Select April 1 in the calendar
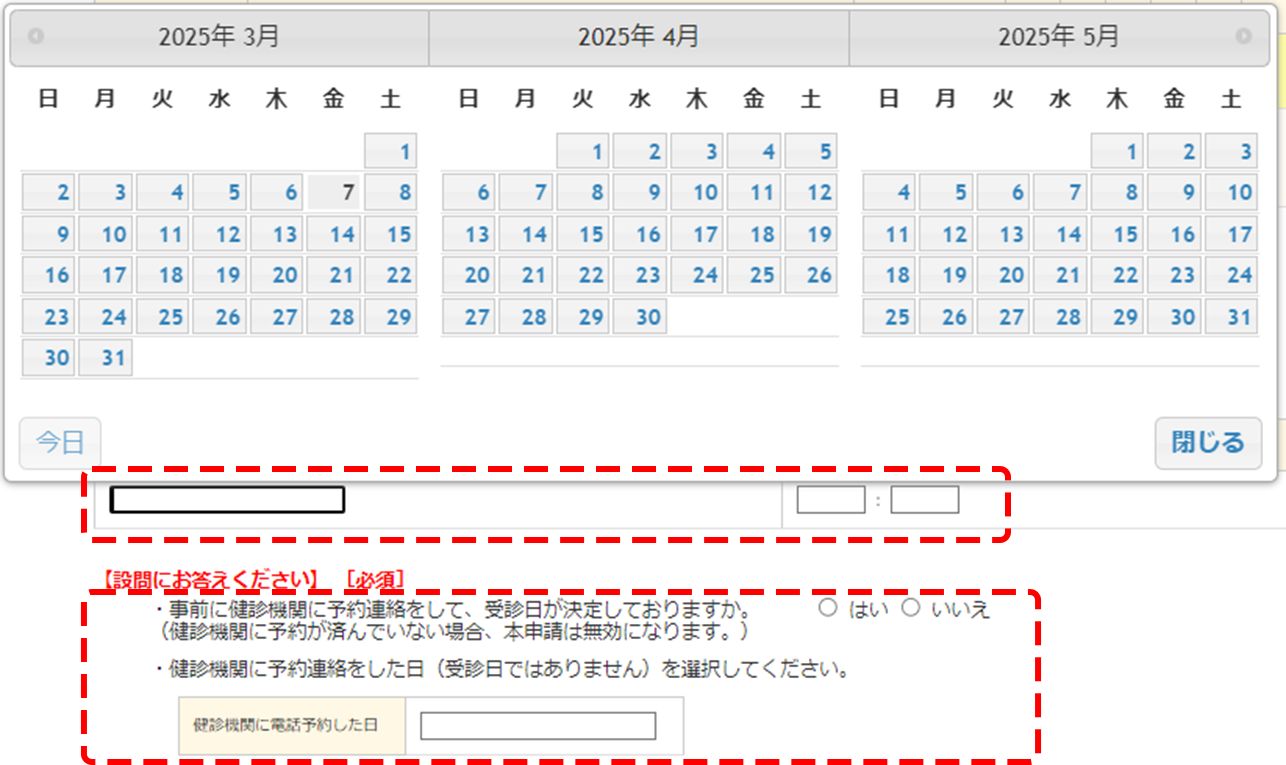Screen dimensions: 1286x765 [x=583, y=151]
